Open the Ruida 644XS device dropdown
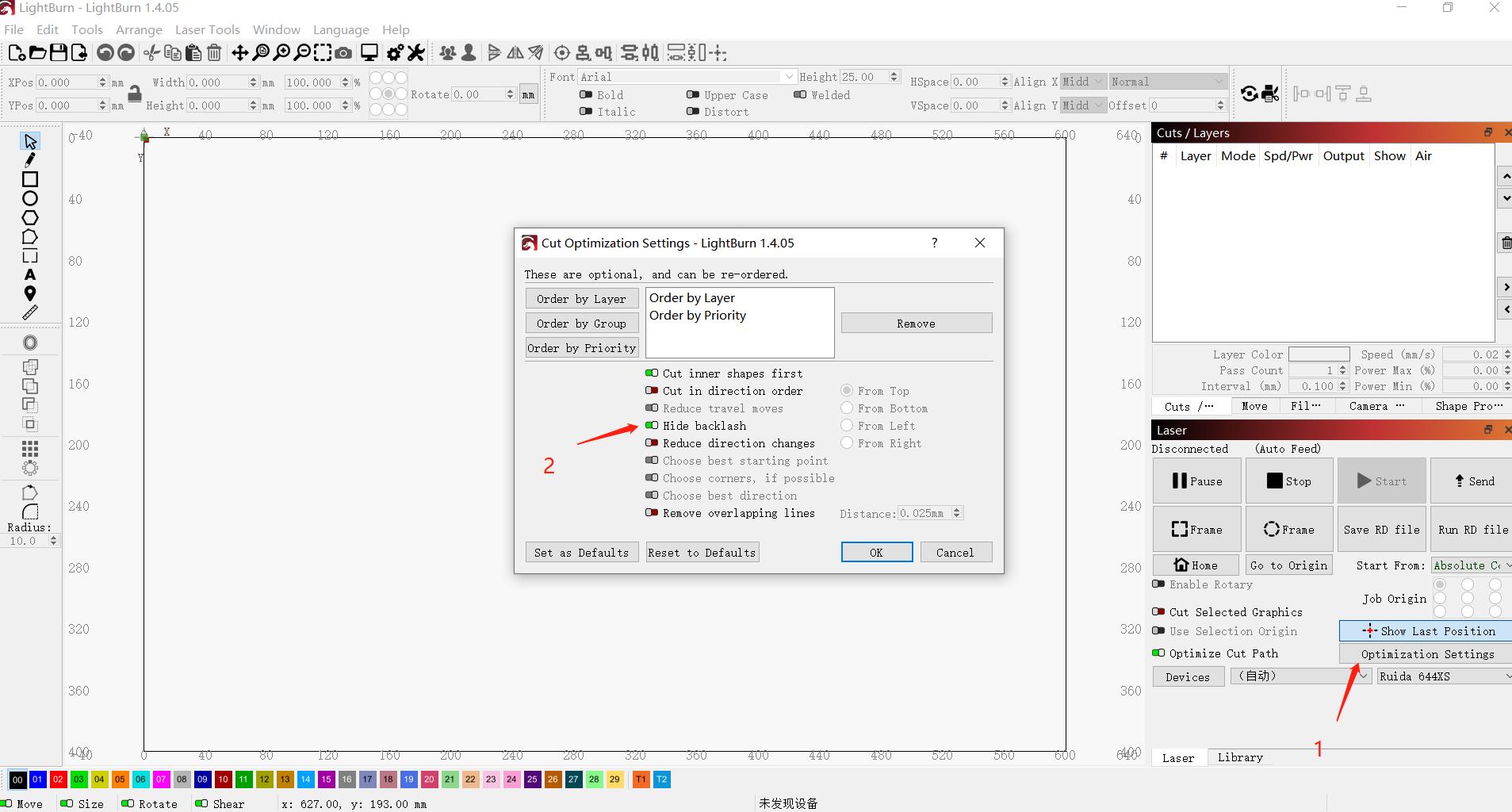 tap(1445, 676)
